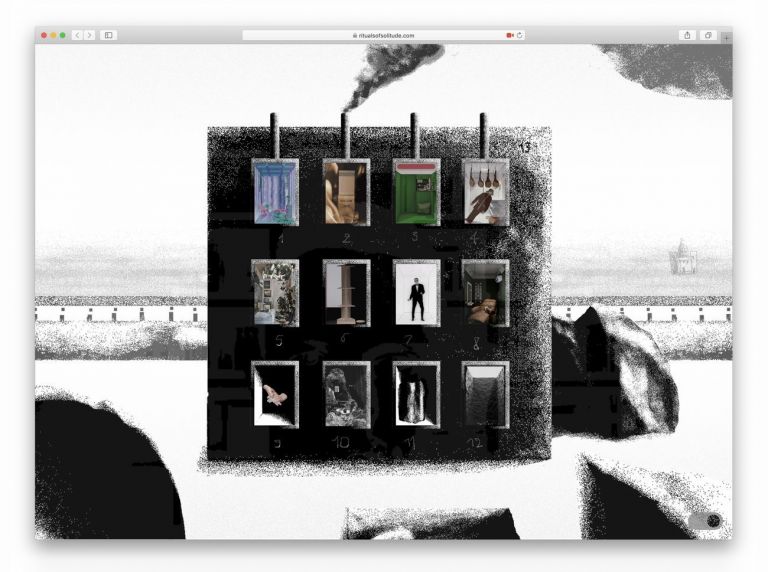Open window 3 with the green room
768x572 pixels.
(x=416, y=192)
